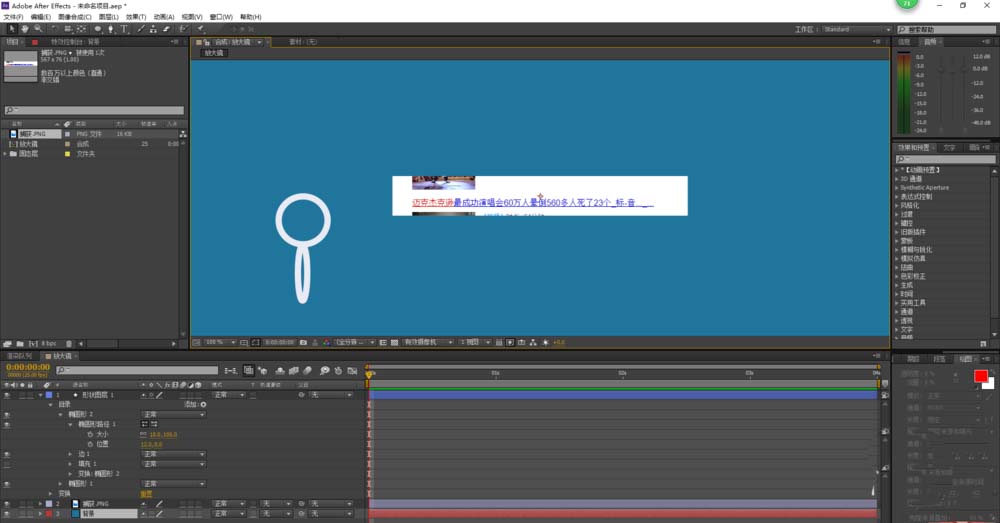The height and width of the screenshot is (523, 1000).
Task: Open the 编辑(E) menu
Action: pyautogui.click(x=41, y=17)
